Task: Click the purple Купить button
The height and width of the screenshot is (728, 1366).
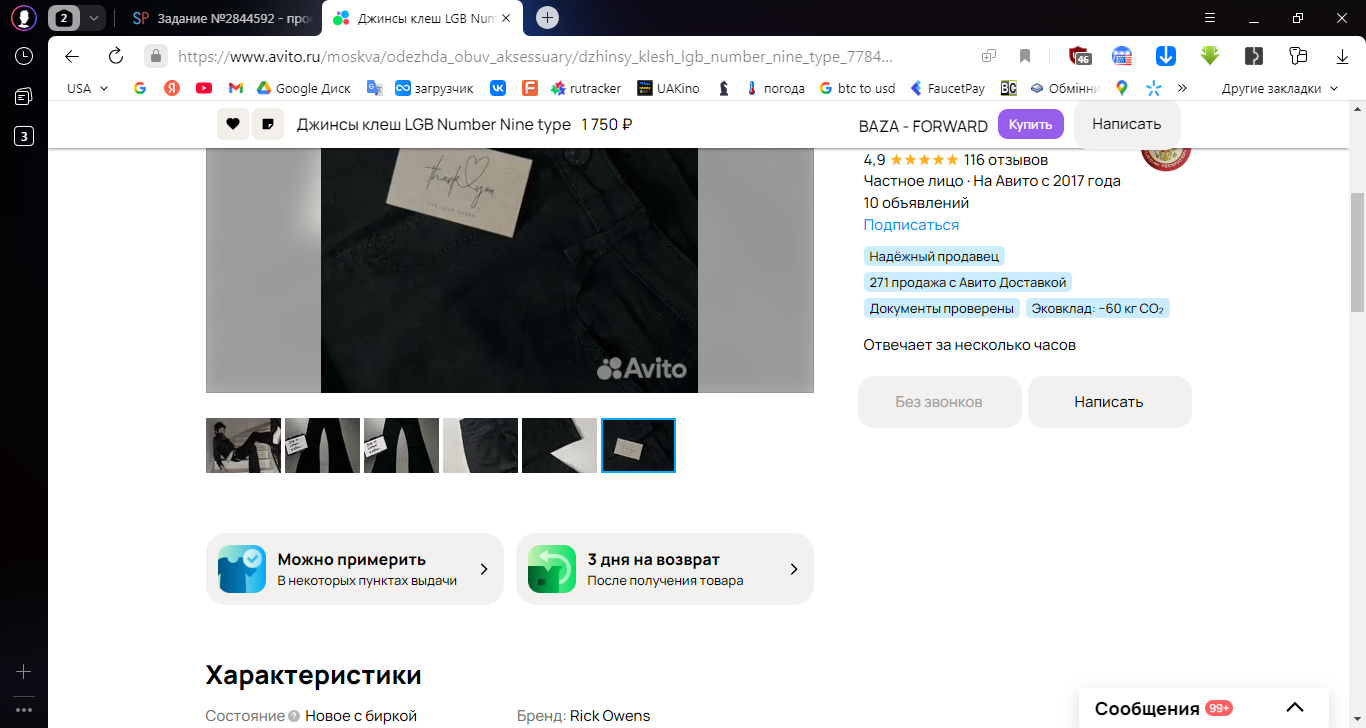Action: click(1031, 124)
